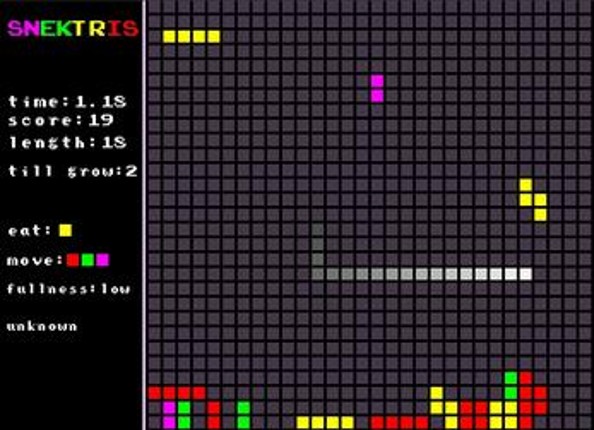The image size is (594, 430).
Task: Click the "time:1.18" readout
Action: click(67, 101)
